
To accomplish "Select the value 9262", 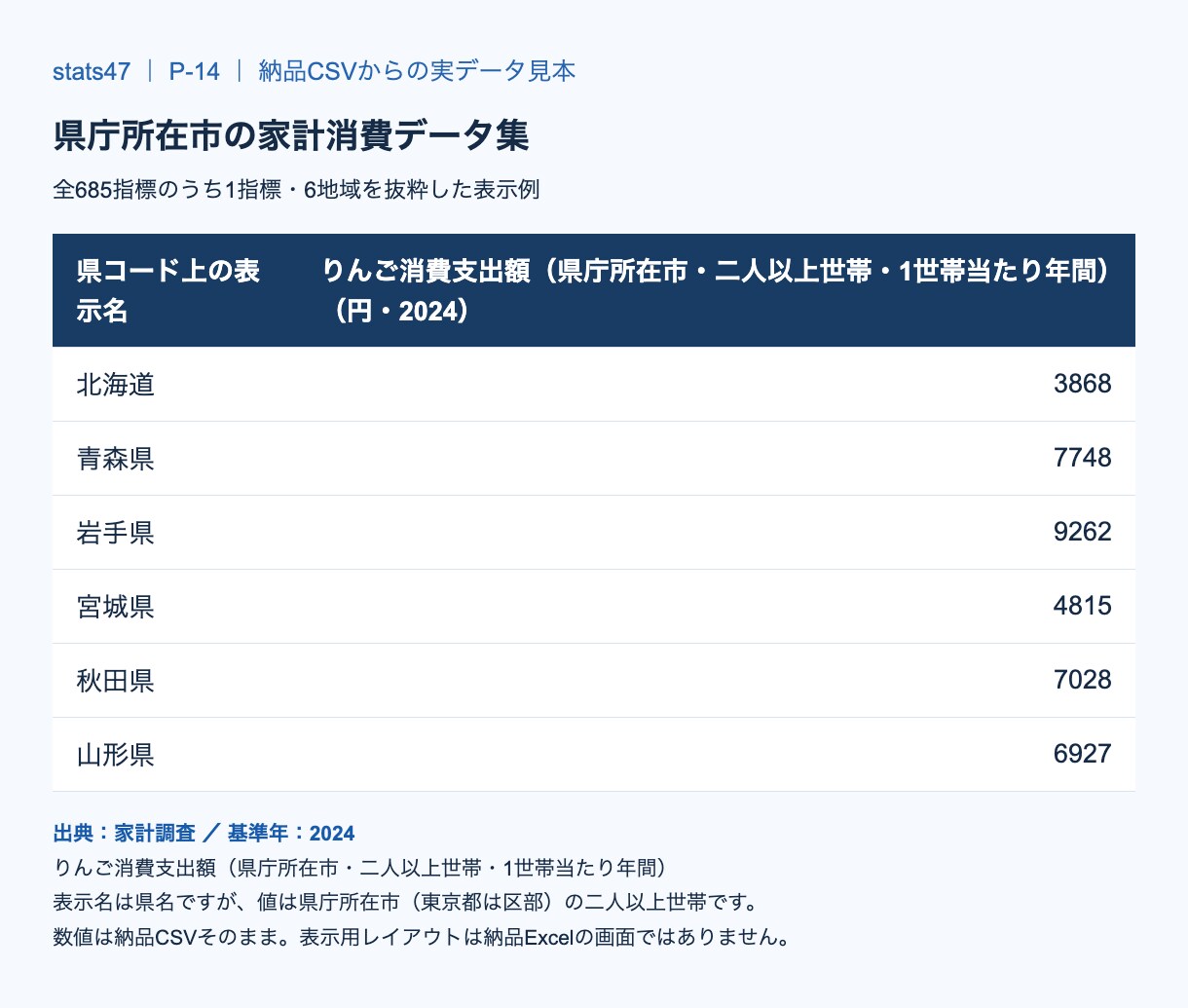I will [1082, 532].
